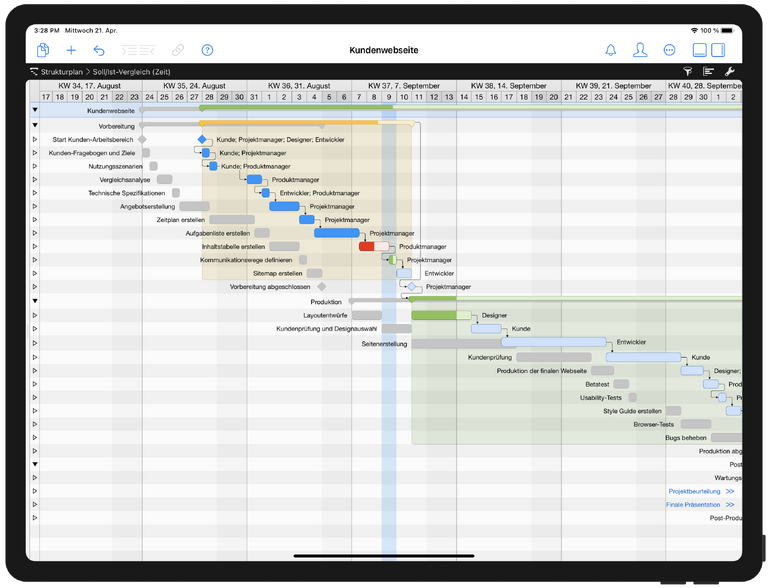
Task: Select the Soll/Ist-Vergleich (Zeit) breadcrumb
Action: (x=132, y=72)
